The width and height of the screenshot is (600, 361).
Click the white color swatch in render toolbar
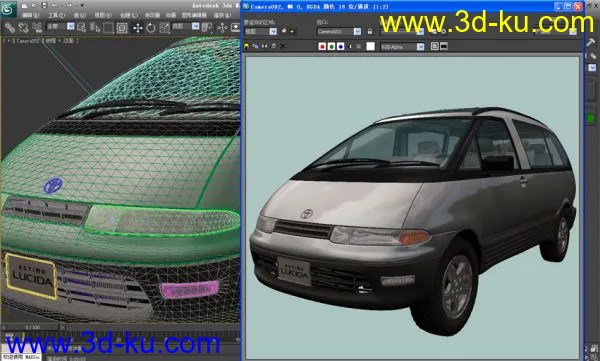coord(370,46)
